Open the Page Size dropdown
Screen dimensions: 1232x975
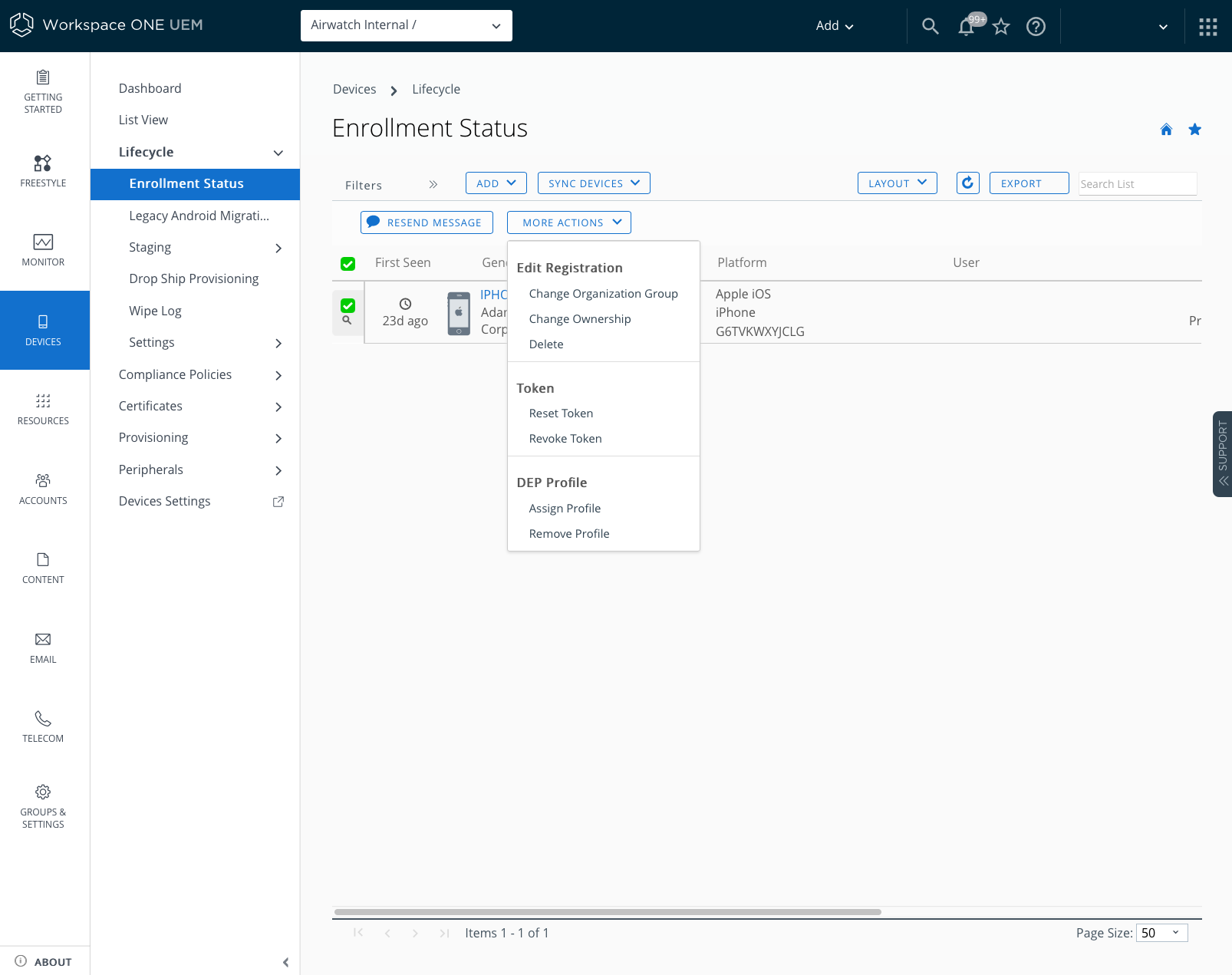click(x=1161, y=933)
